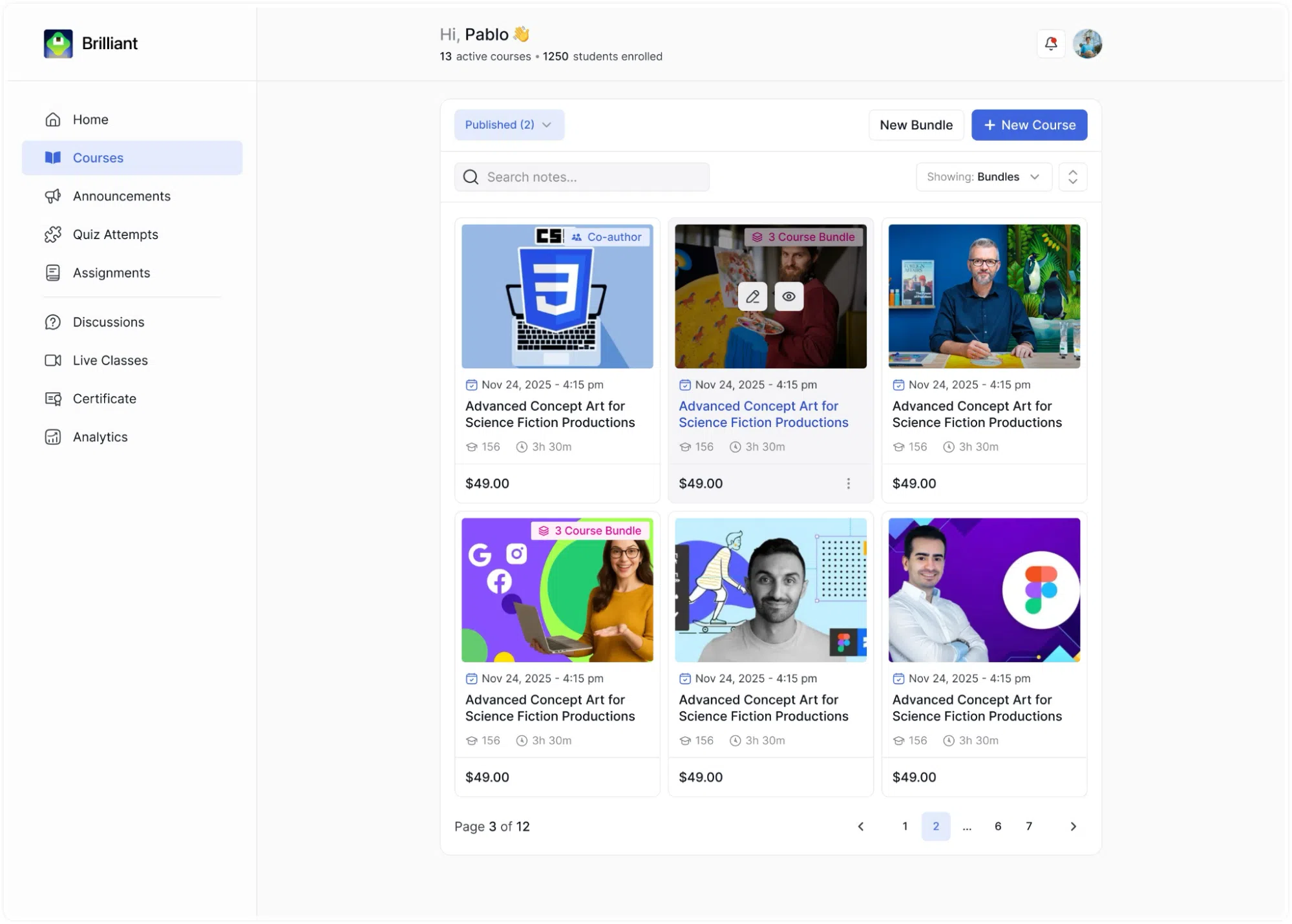Open the notifications bell
Viewport: 1292px width, 924px height.
click(x=1051, y=44)
